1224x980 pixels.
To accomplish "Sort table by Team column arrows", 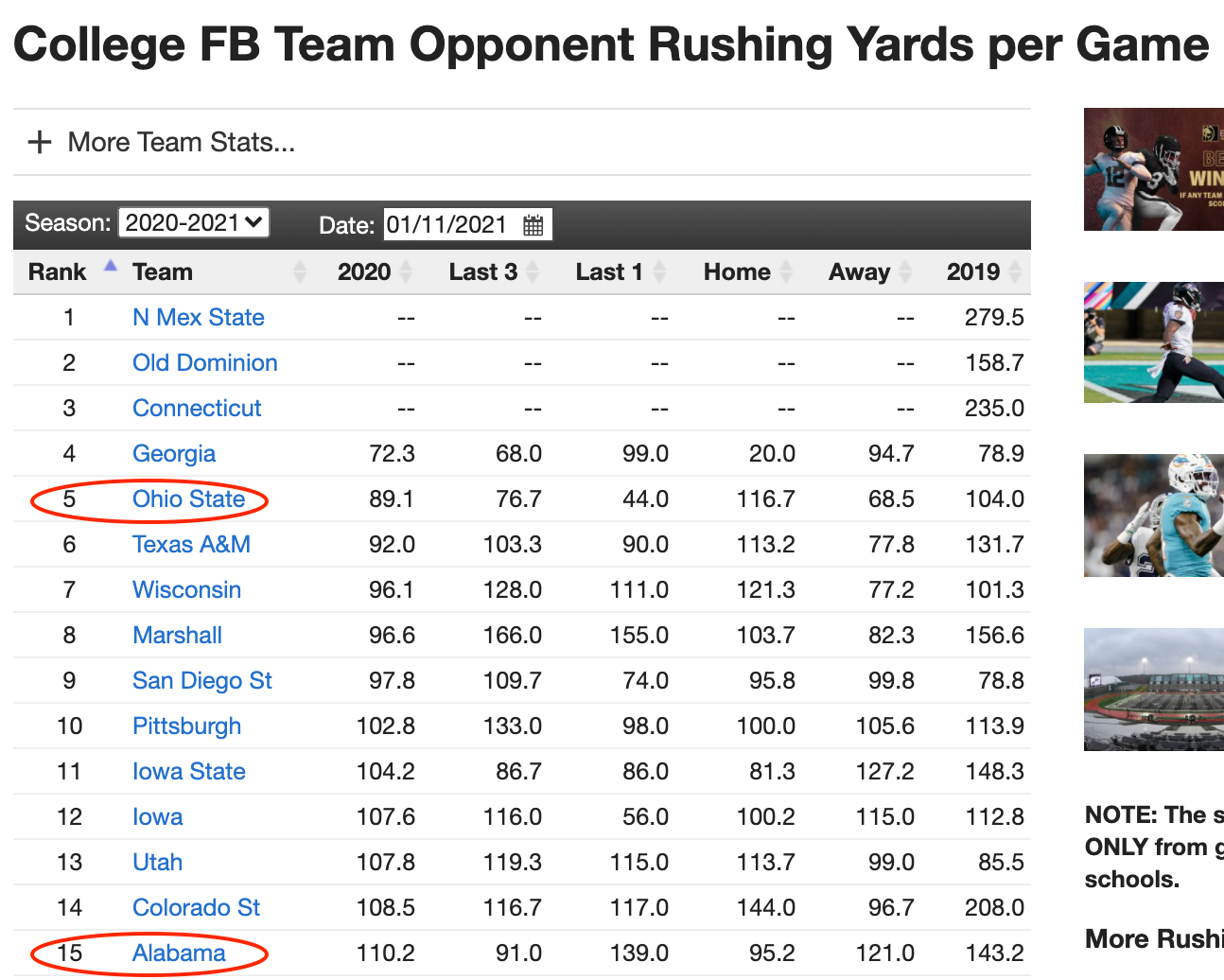I will coord(300,272).
